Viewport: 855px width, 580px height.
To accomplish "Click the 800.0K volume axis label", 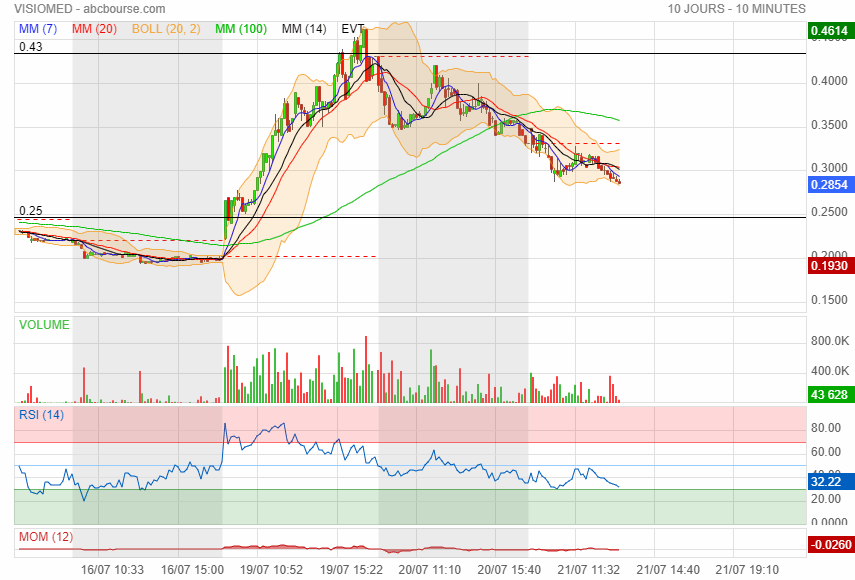I will pyautogui.click(x=830, y=341).
